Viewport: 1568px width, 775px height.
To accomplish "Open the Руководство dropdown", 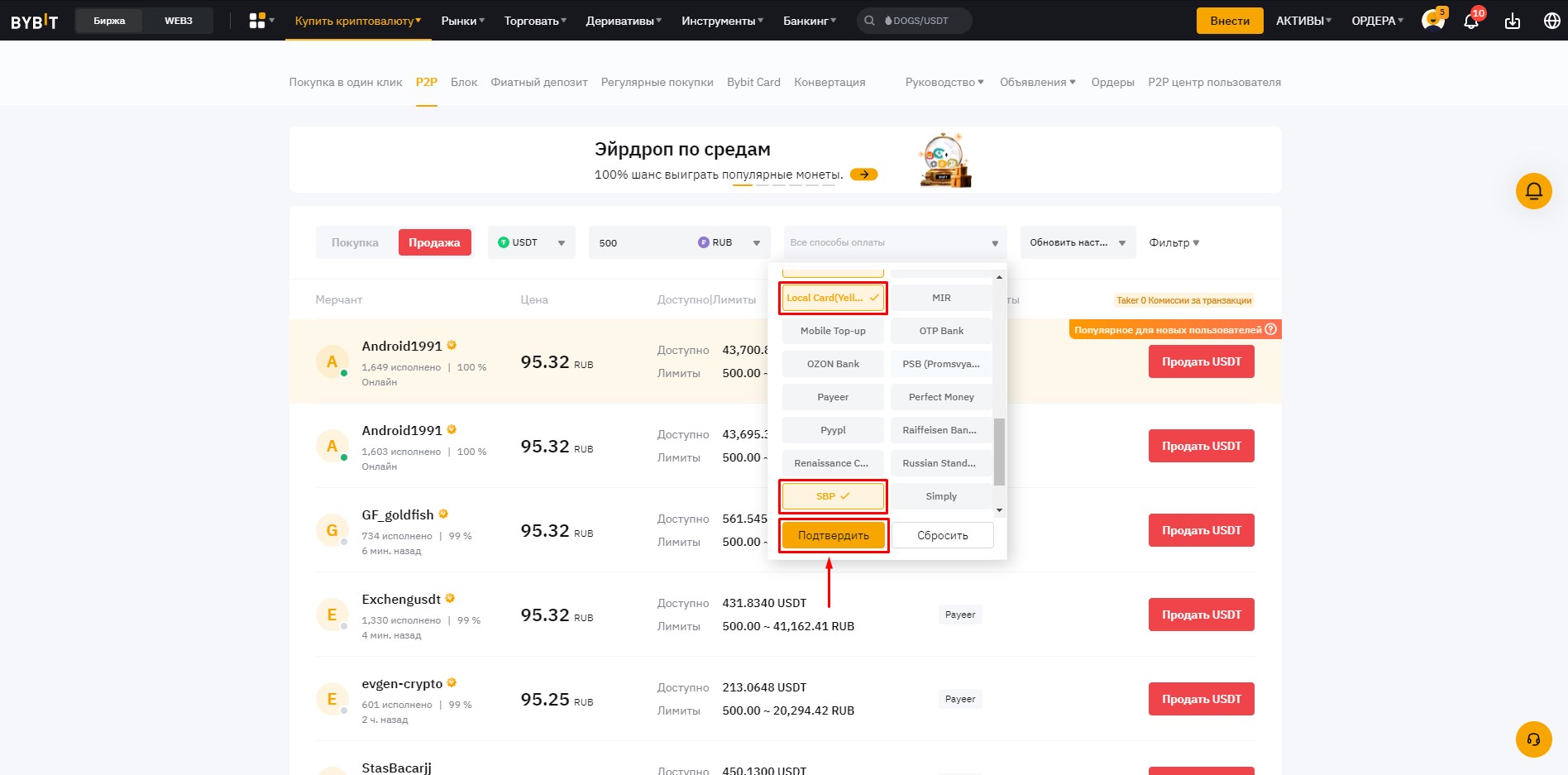I will 944,82.
